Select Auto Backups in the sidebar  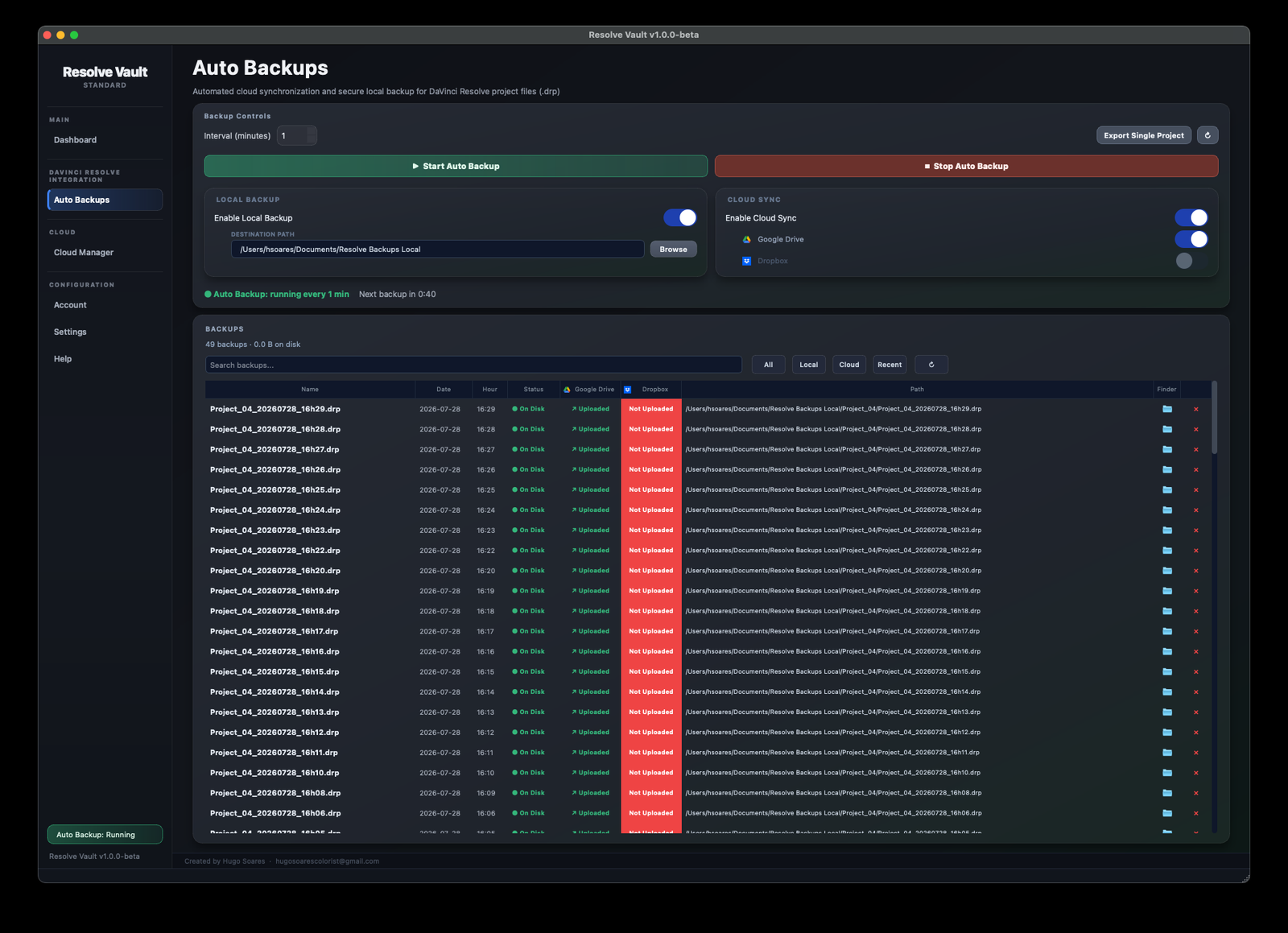105,200
